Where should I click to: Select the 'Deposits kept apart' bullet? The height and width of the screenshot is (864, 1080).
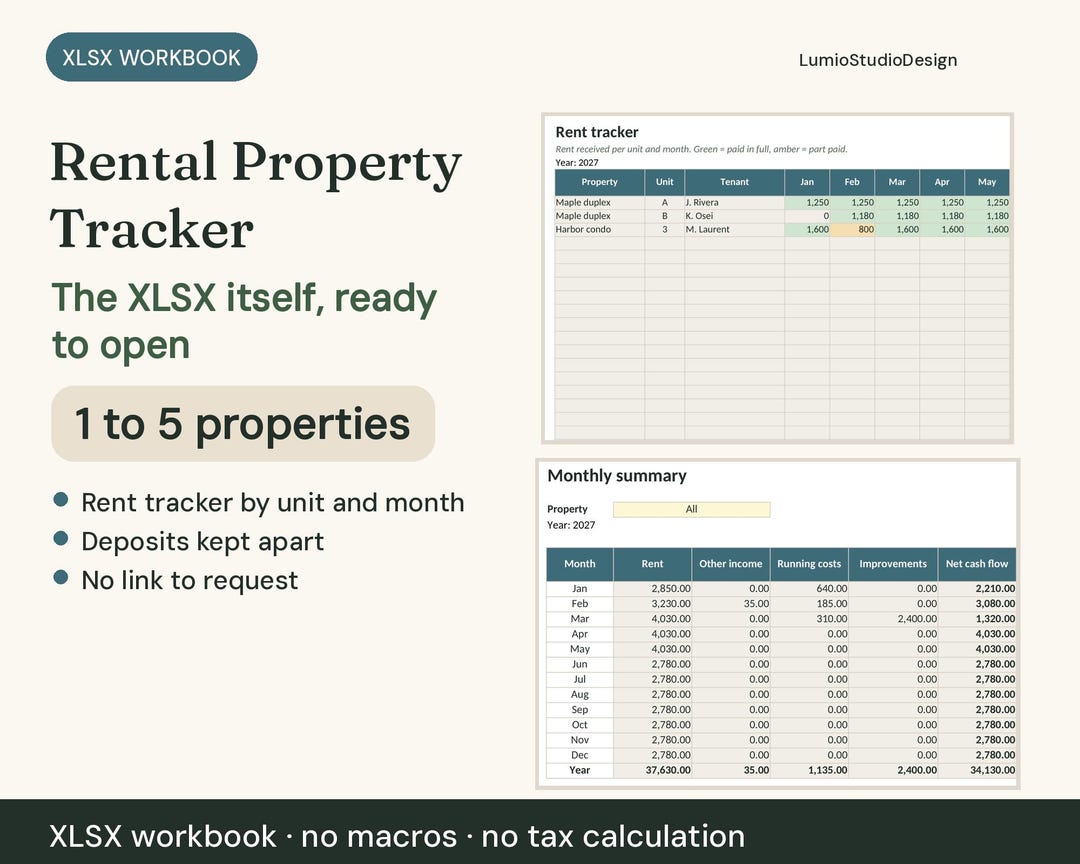click(x=202, y=542)
